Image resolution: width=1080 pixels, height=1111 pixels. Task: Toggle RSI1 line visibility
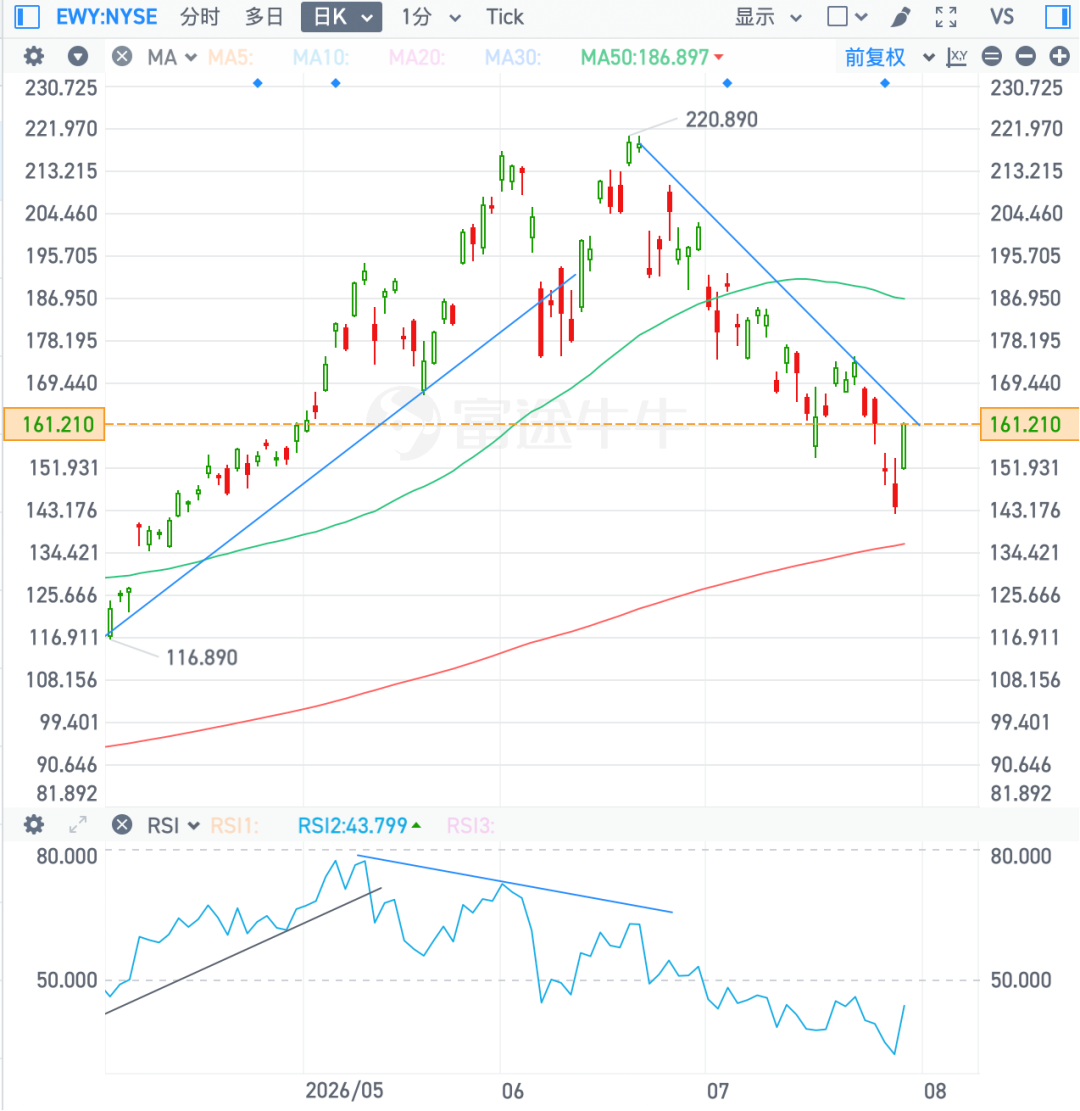[235, 825]
